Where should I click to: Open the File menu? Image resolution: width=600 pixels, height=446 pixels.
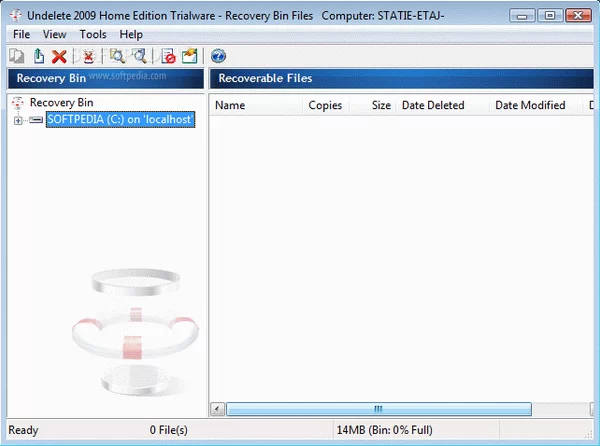click(21, 34)
